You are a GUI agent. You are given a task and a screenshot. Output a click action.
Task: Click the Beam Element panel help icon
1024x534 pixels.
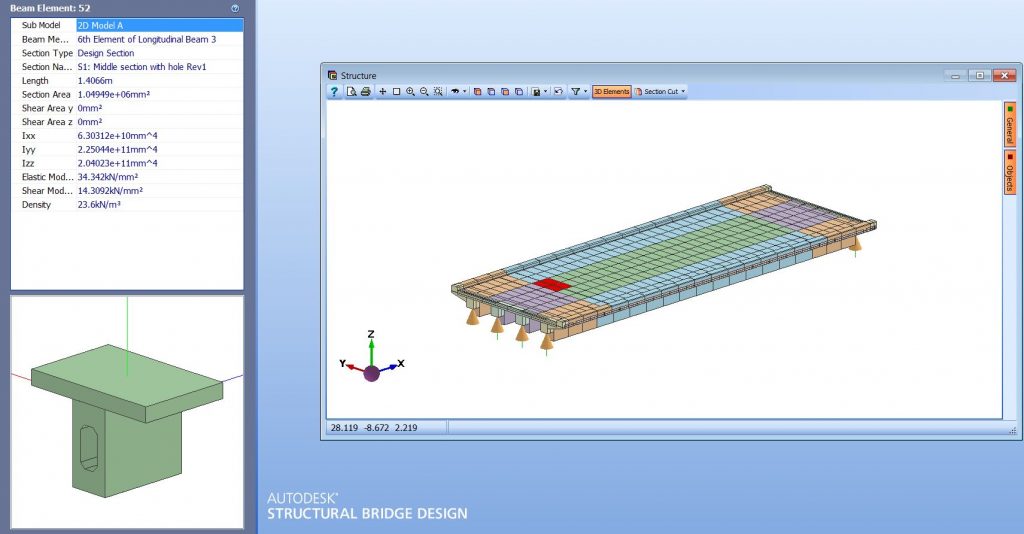pyautogui.click(x=234, y=8)
